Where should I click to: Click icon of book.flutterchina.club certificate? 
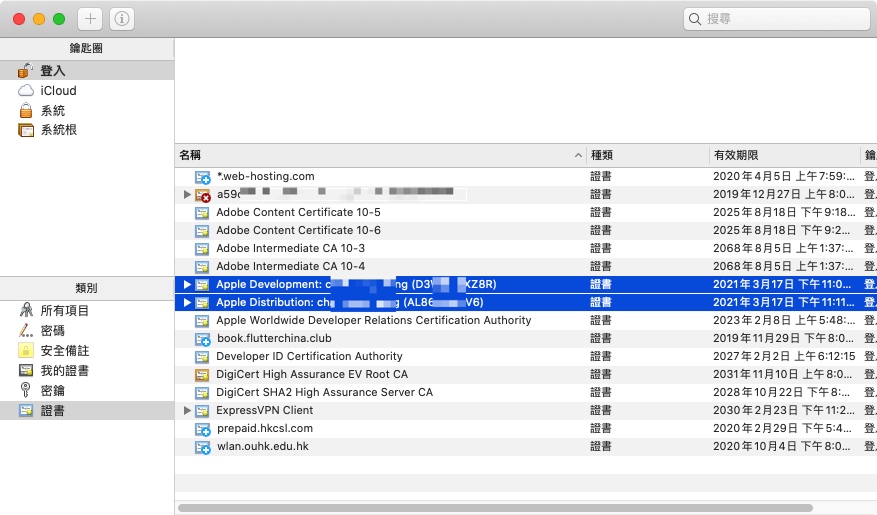(202, 339)
